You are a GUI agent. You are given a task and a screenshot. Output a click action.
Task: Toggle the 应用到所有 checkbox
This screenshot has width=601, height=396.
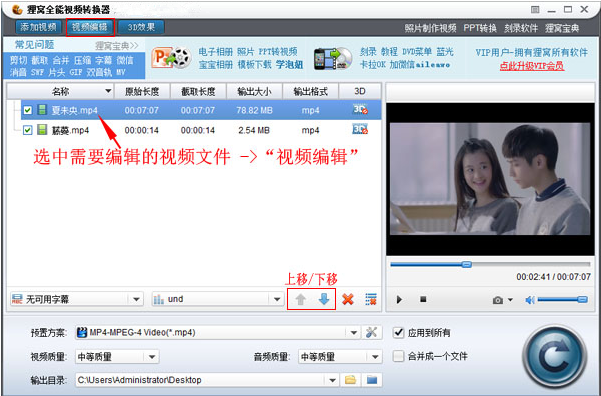pyautogui.click(x=399, y=332)
